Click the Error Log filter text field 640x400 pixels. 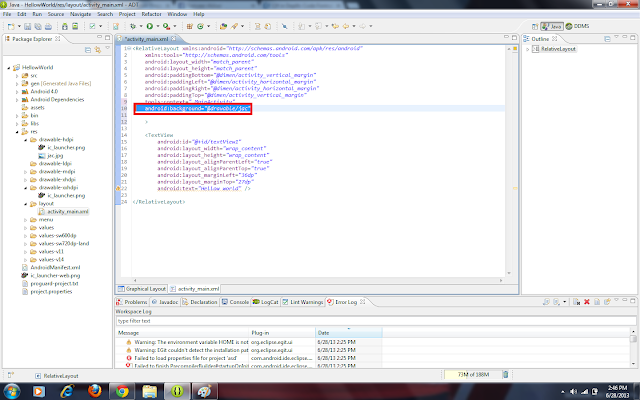(376, 321)
